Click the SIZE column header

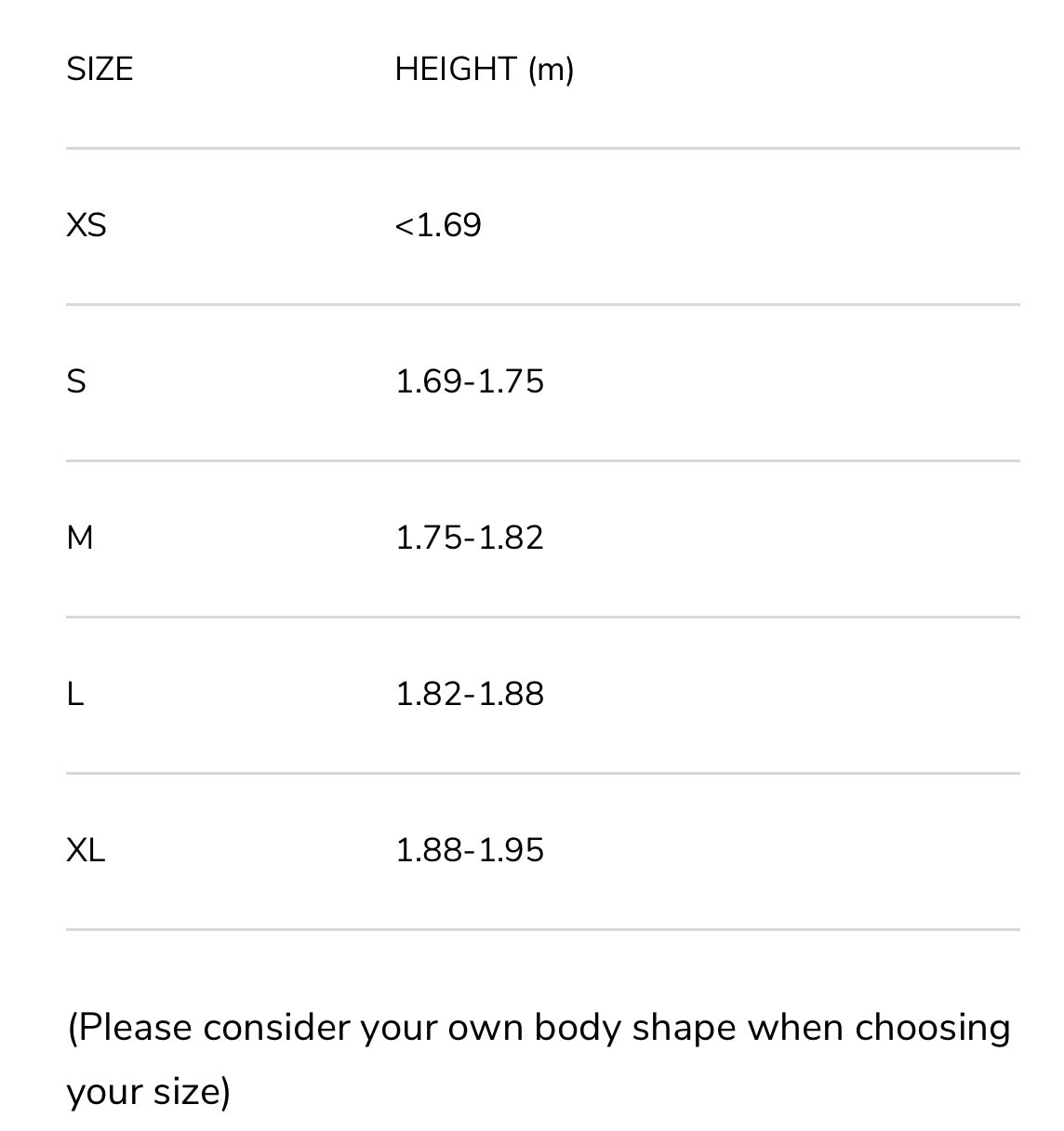point(100,70)
